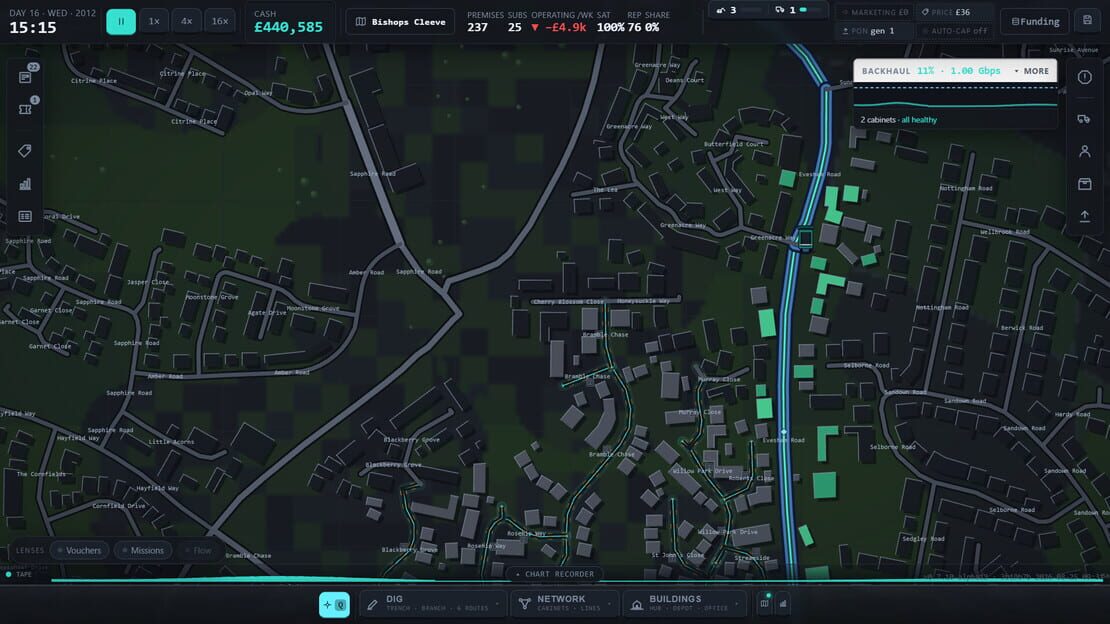Open the map icon in bottom toolbar

click(x=765, y=604)
